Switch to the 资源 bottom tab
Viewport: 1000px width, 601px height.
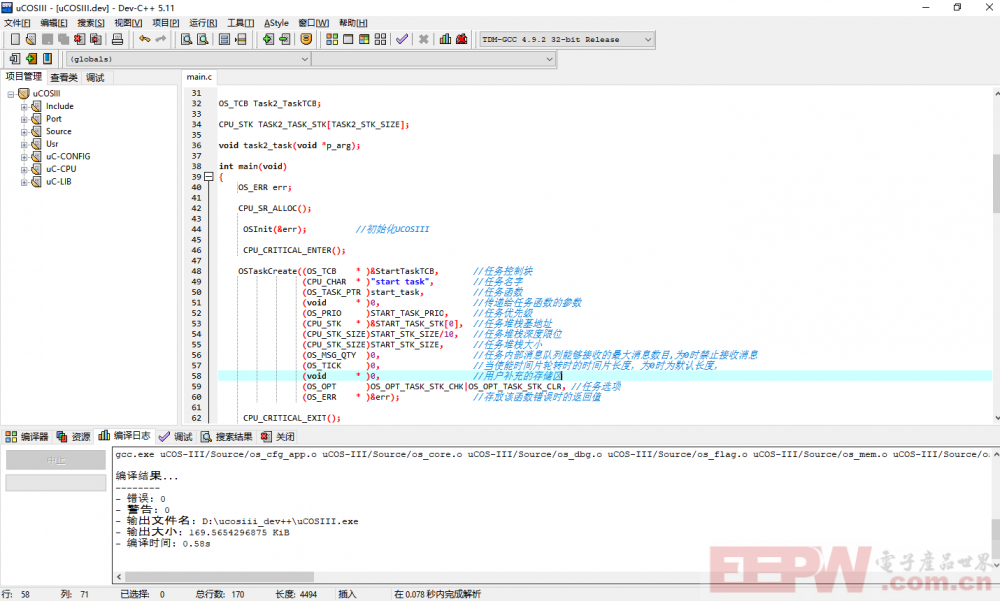coord(73,436)
